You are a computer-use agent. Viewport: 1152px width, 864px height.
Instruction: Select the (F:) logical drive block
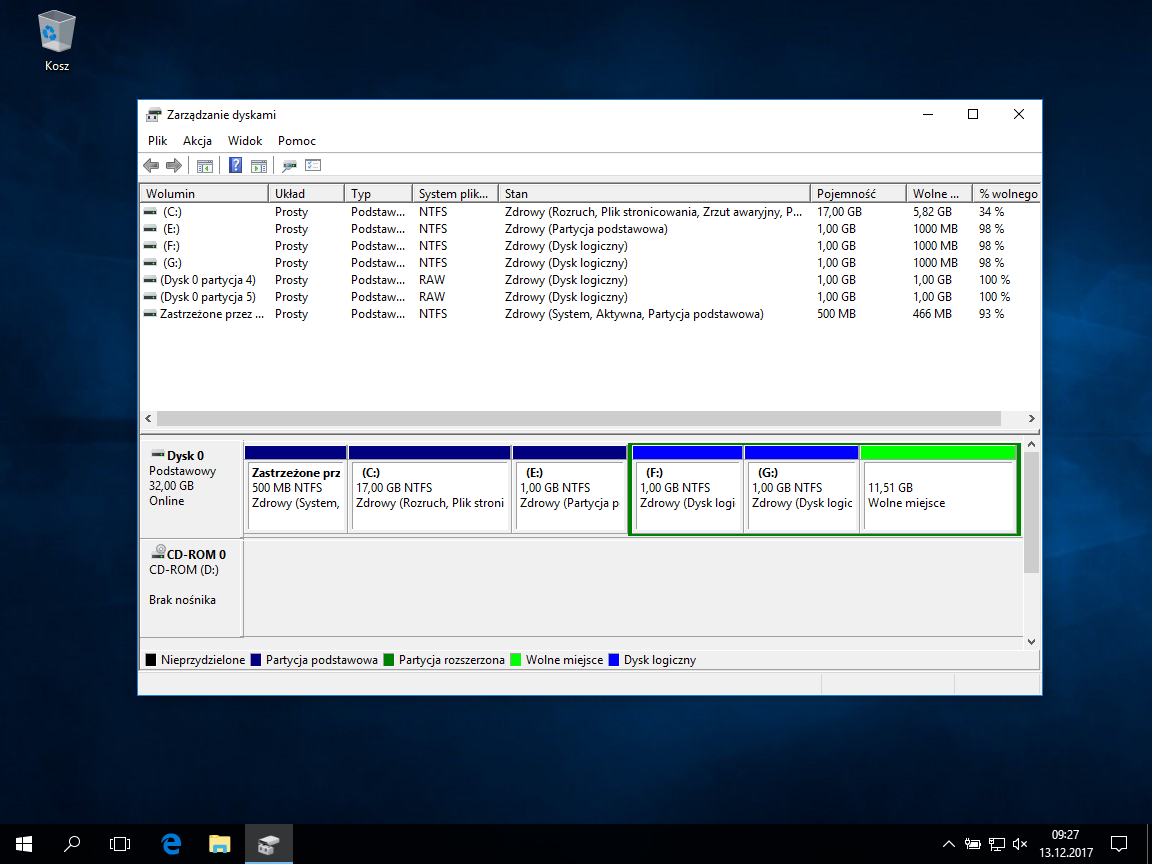pyautogui.click(x=687, y=489)
